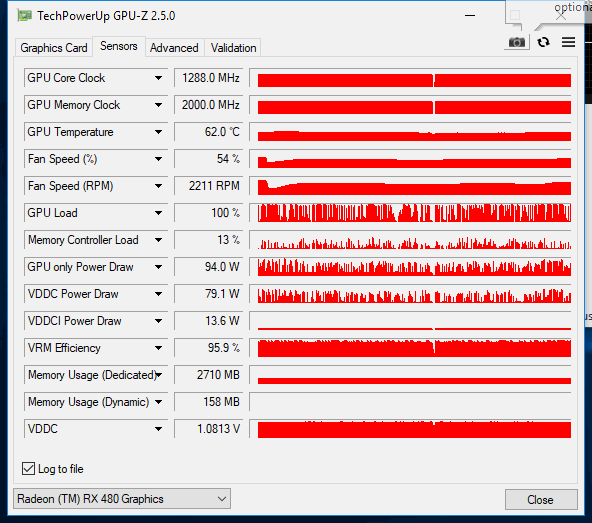Click the GPU Temperature history graph
Viewport: 592px width, 523px height.
point(411,132)
